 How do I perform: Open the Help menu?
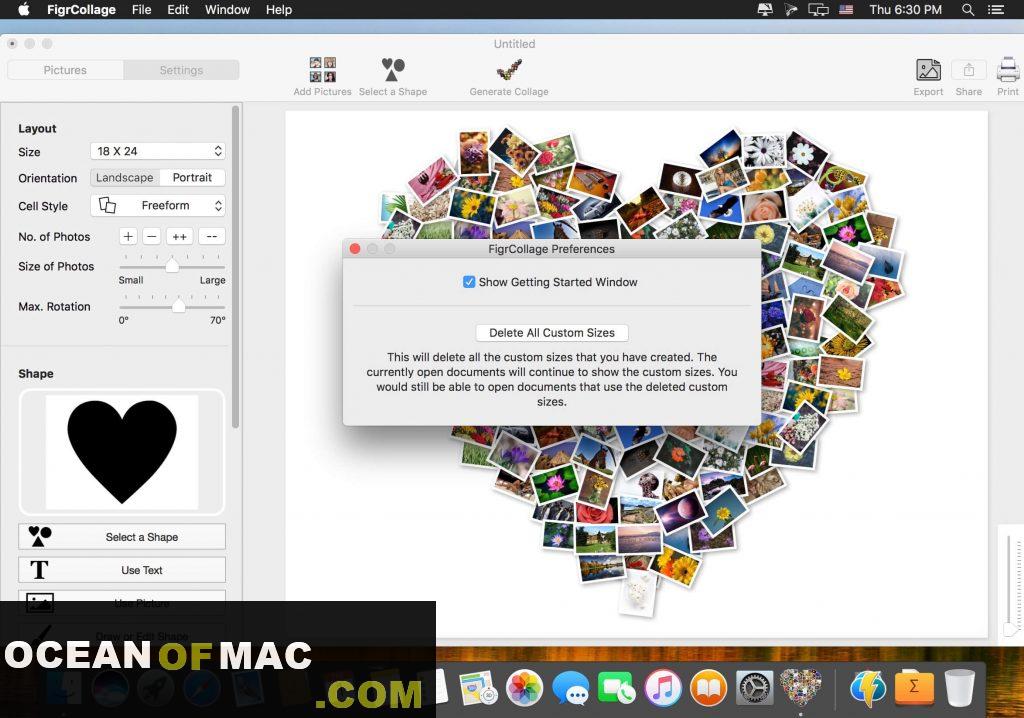(279, 10)
